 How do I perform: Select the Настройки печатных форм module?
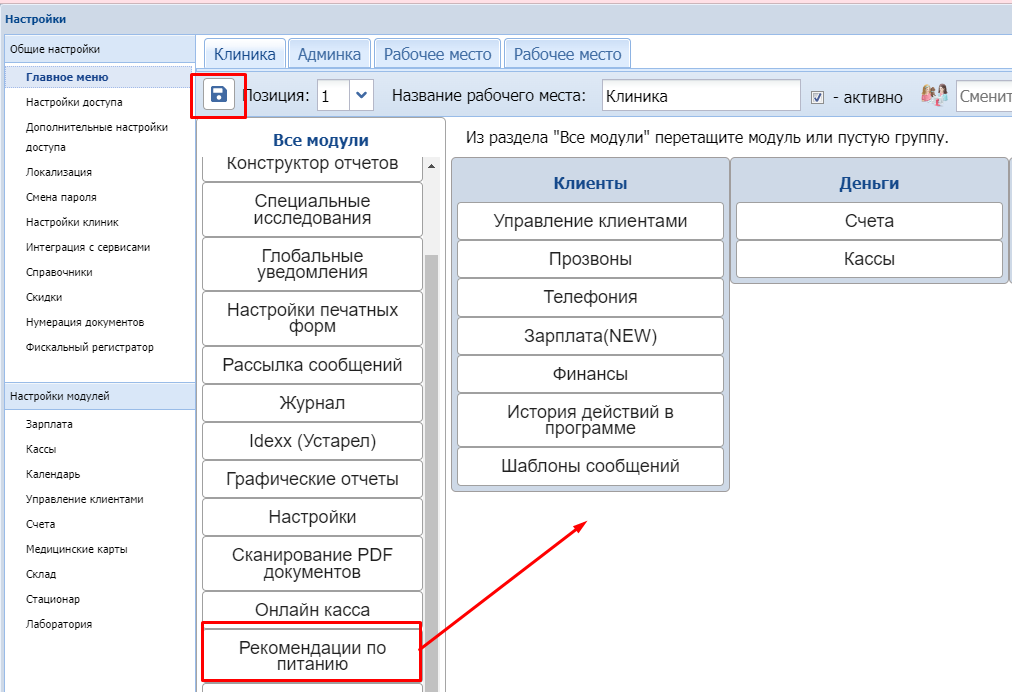tap(312, 318)
